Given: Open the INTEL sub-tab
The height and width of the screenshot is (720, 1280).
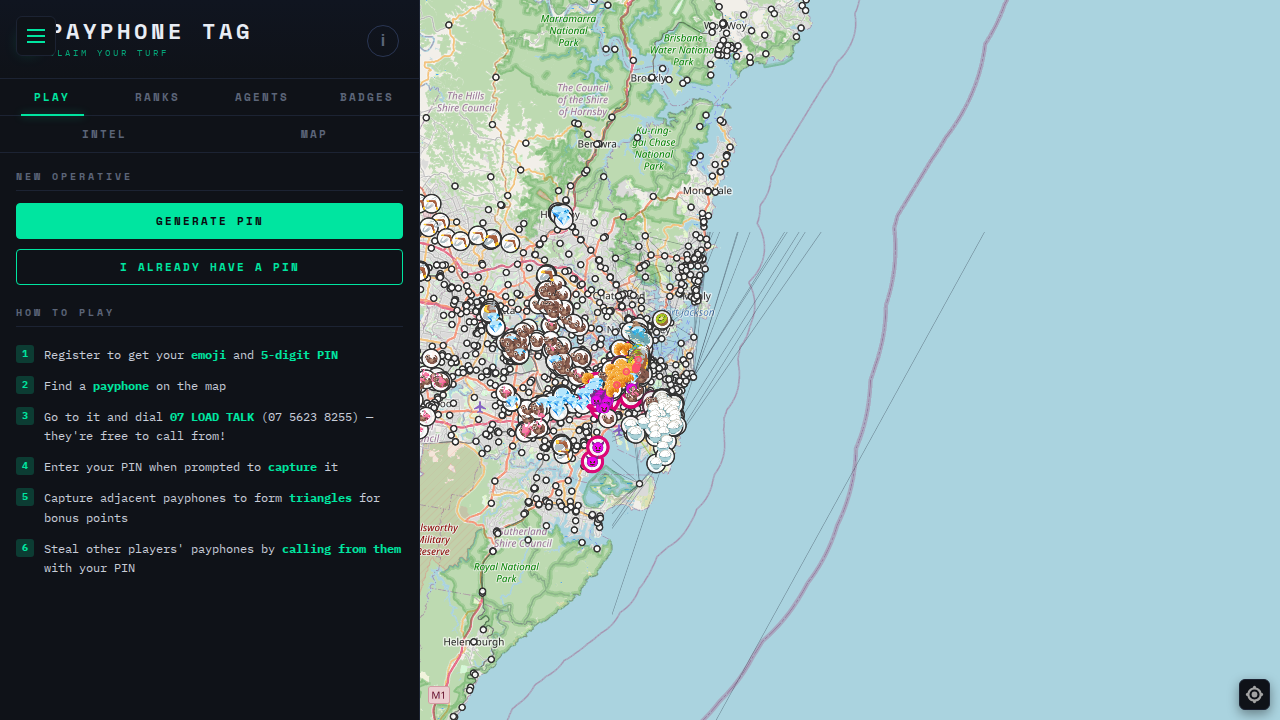Looking at the screenshot, I should point(104,134).
